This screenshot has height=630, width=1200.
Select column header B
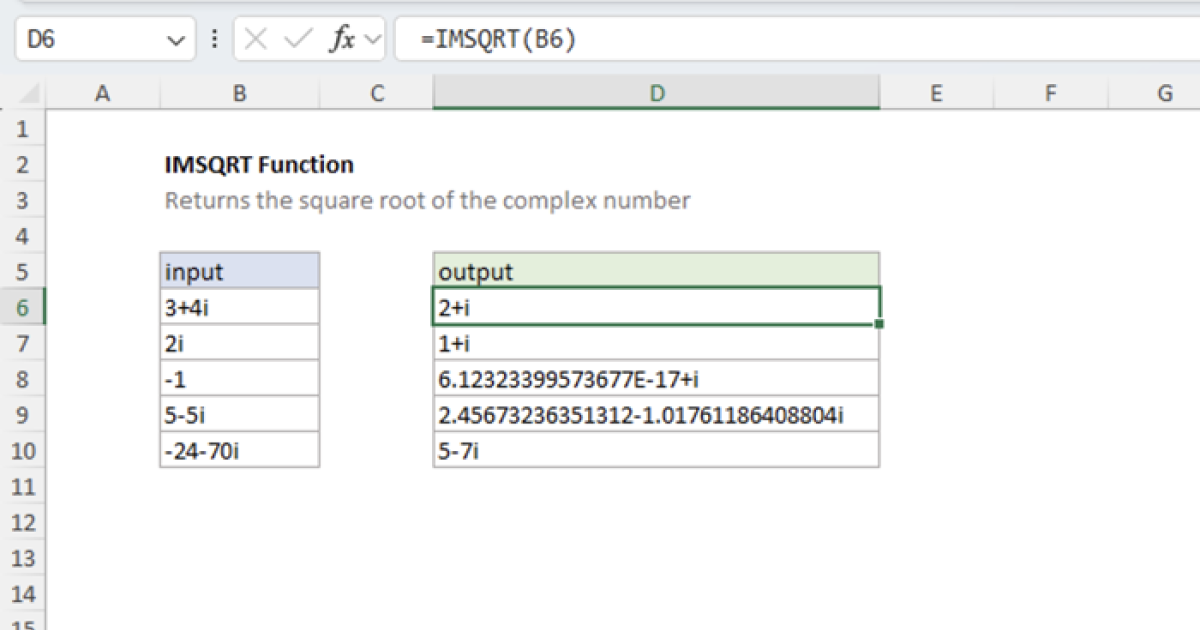239,92
